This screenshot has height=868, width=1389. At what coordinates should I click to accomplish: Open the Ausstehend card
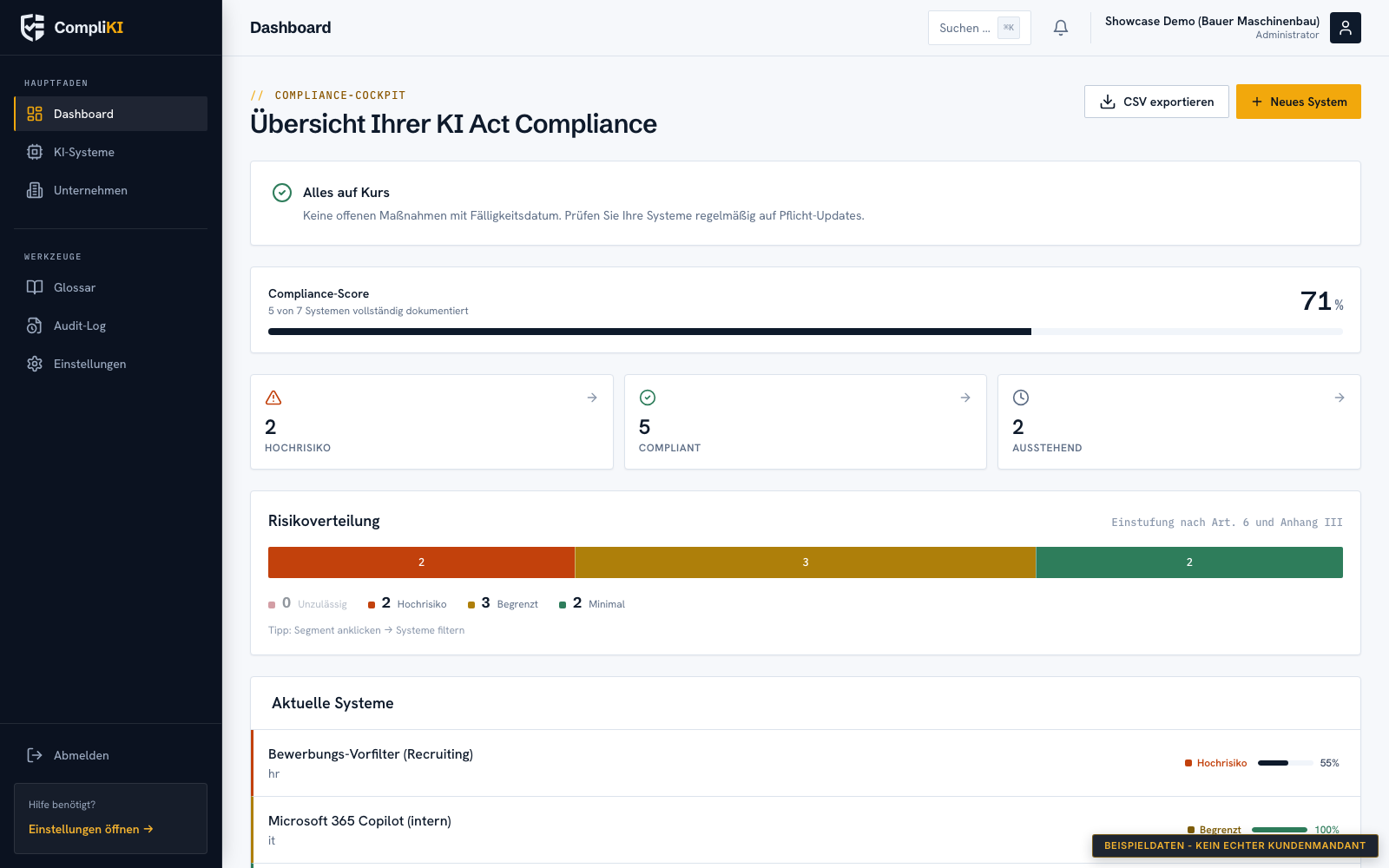1179,422
